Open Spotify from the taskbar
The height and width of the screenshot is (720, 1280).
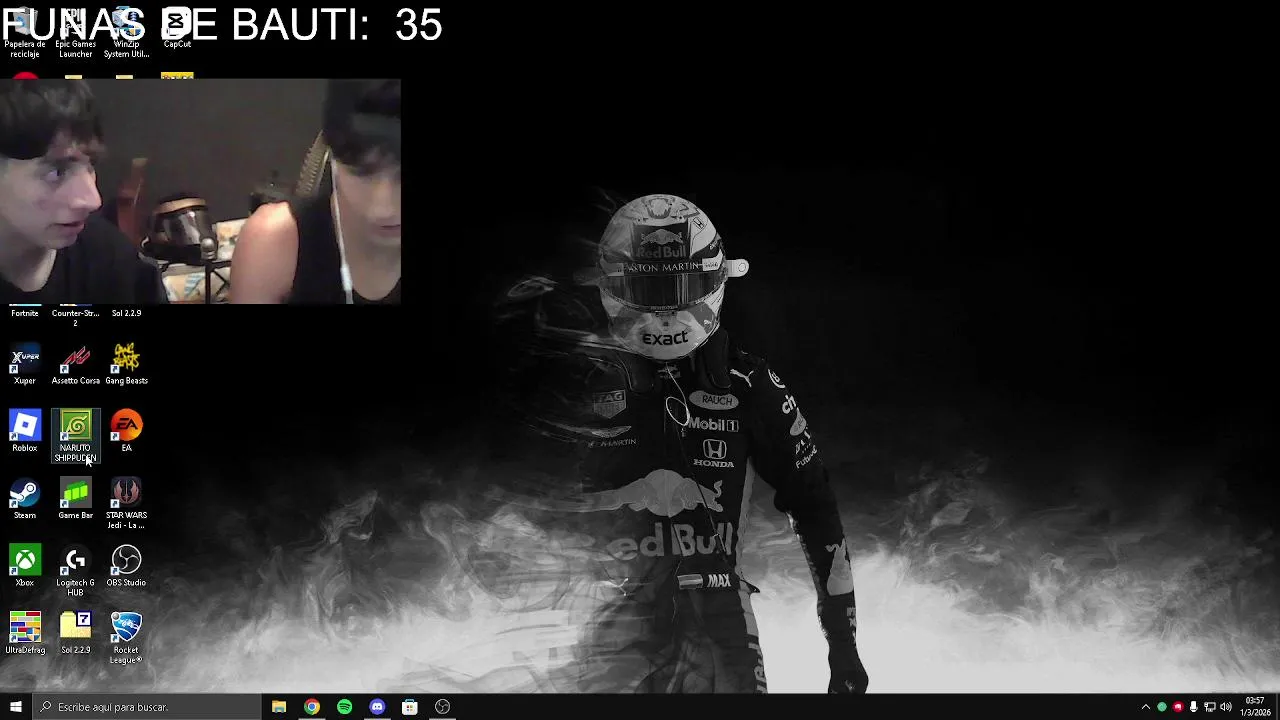(344, 707)
